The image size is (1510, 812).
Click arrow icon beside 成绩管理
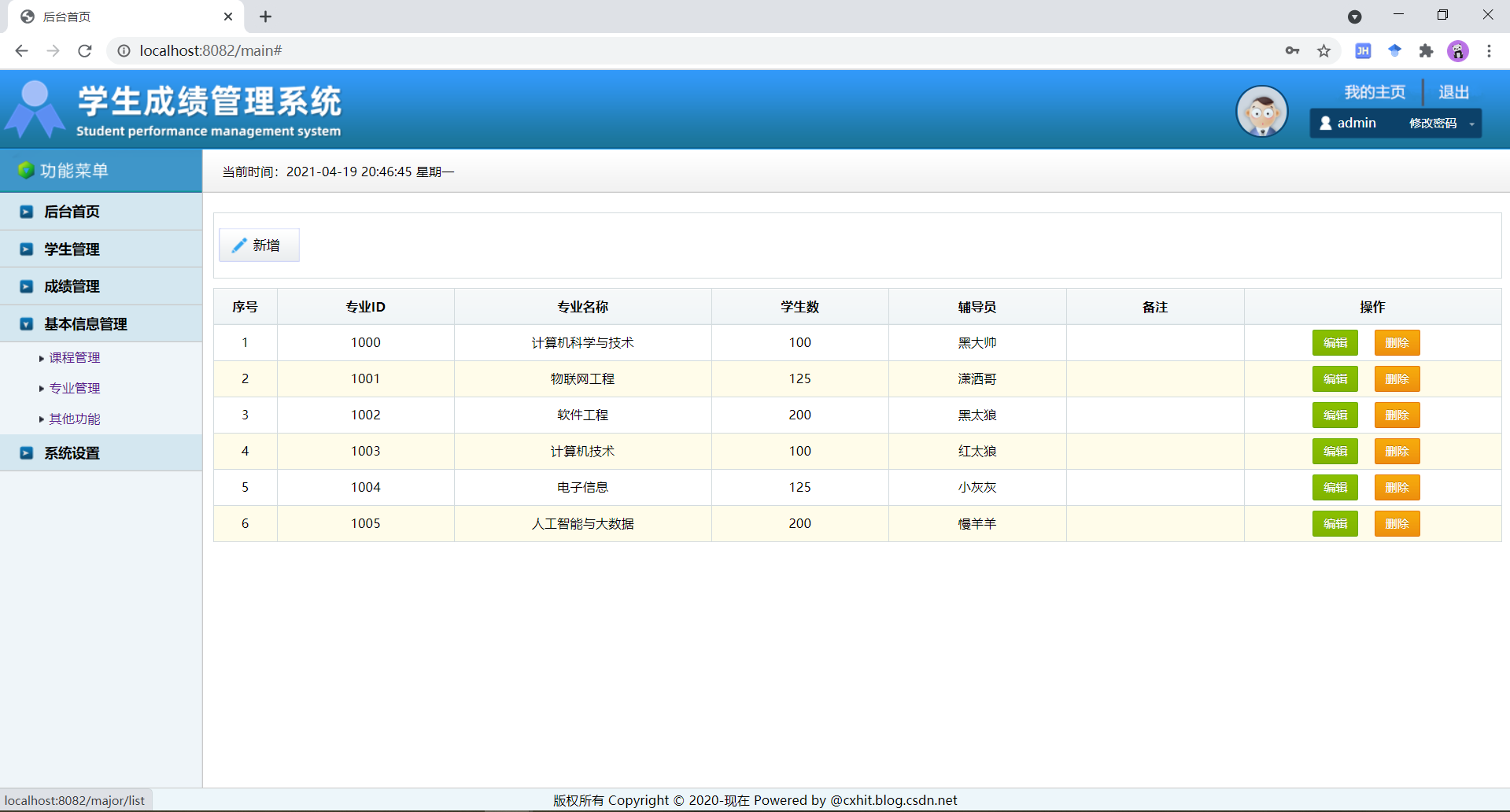coord(27,286)
